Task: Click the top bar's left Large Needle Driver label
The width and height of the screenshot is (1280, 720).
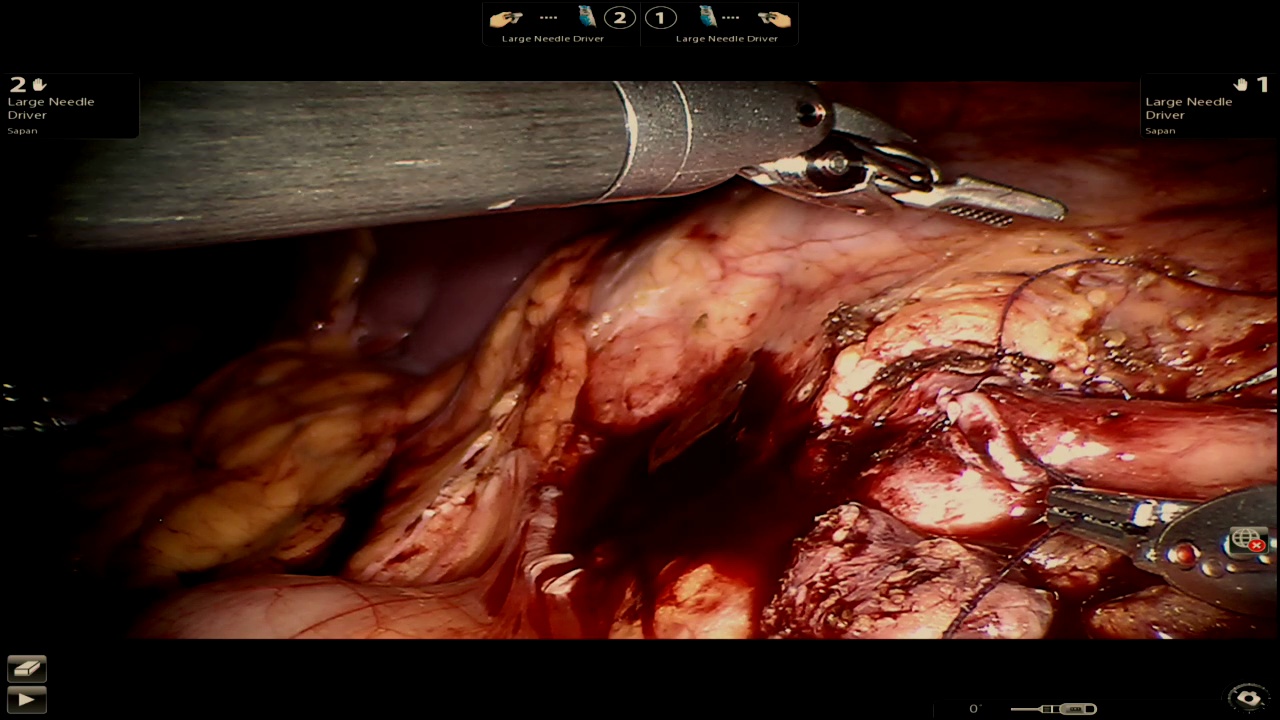Action: pos(552,39)
